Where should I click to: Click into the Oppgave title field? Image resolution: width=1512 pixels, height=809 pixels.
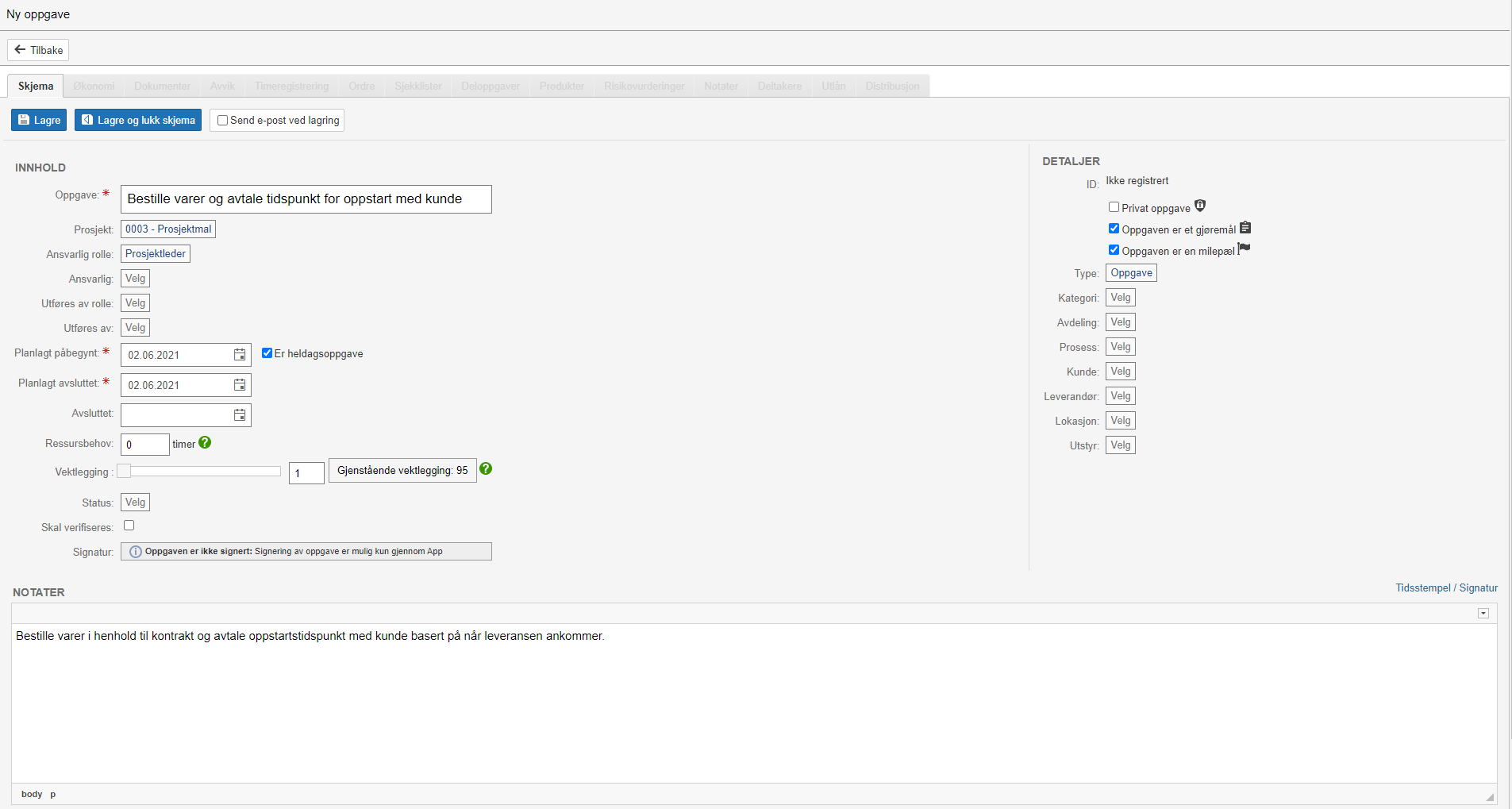[x=306, y=199]
